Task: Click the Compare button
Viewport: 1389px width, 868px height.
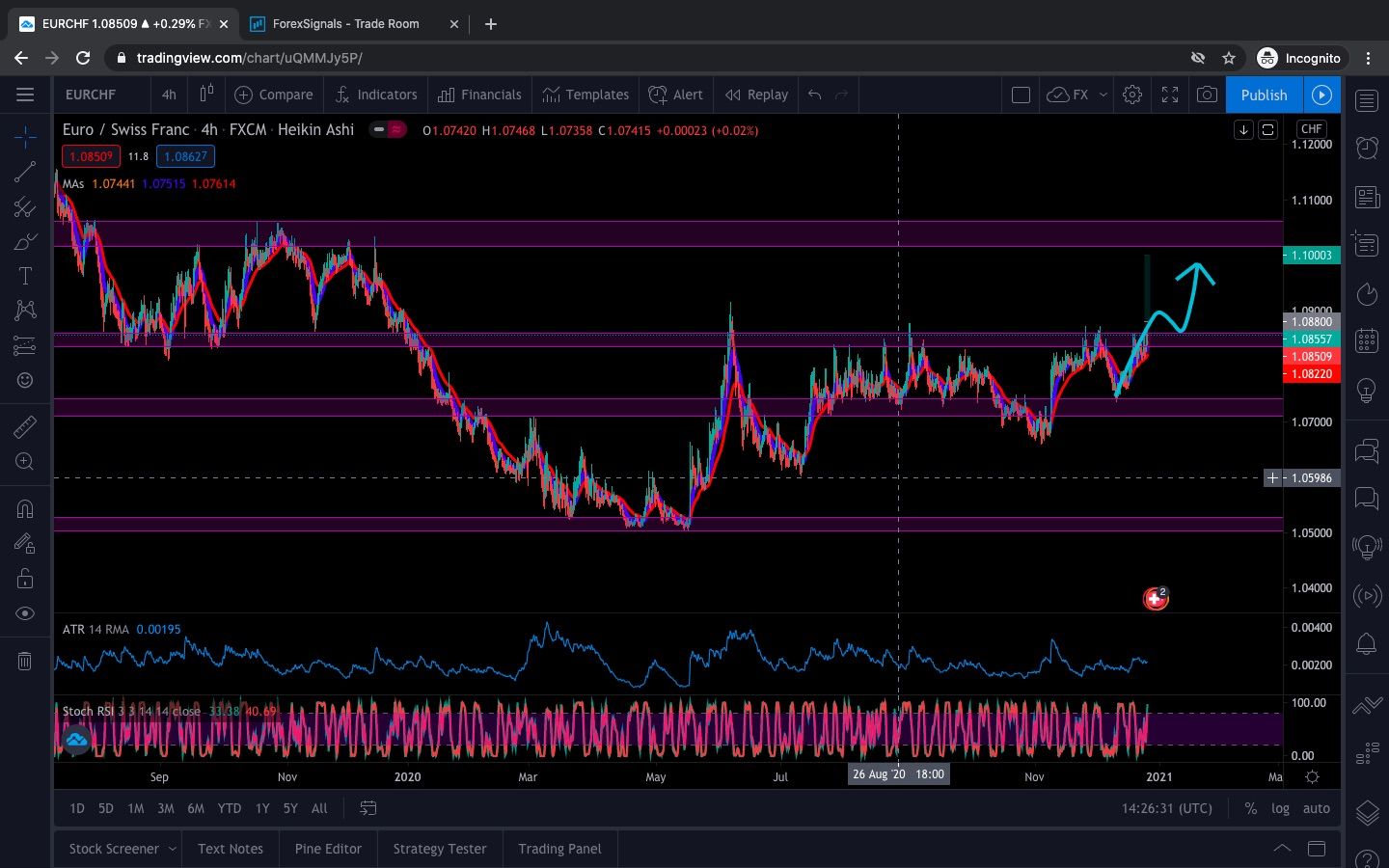Action: [274, 95]
